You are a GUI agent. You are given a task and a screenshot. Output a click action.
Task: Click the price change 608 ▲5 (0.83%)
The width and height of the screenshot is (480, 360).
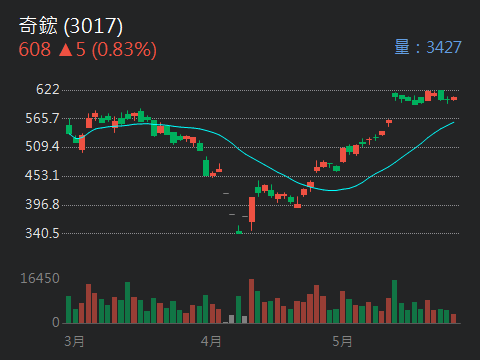87,49
